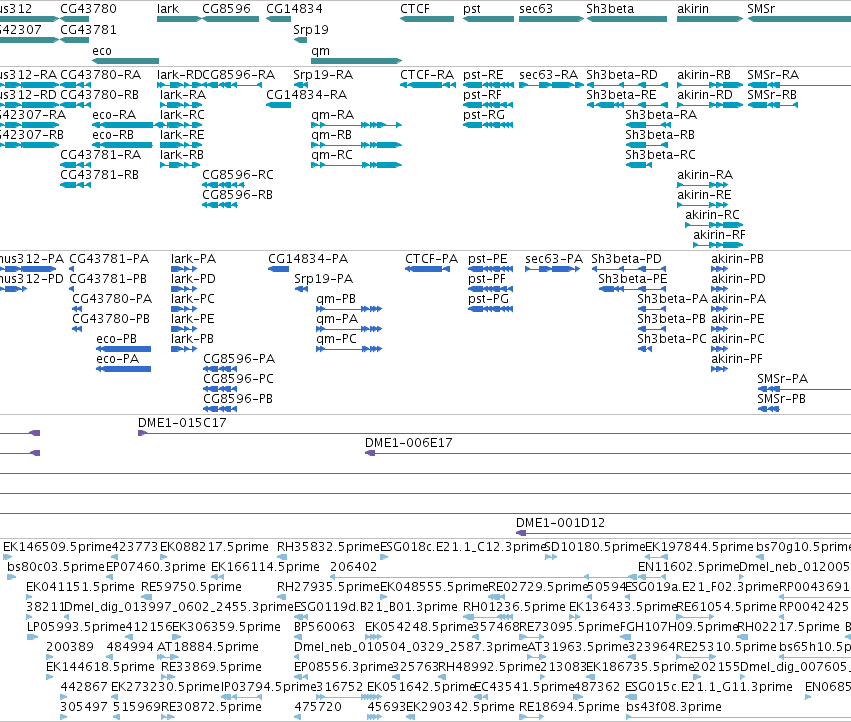
Task: Select EST label EK166114.5prime
Action: 265,567
